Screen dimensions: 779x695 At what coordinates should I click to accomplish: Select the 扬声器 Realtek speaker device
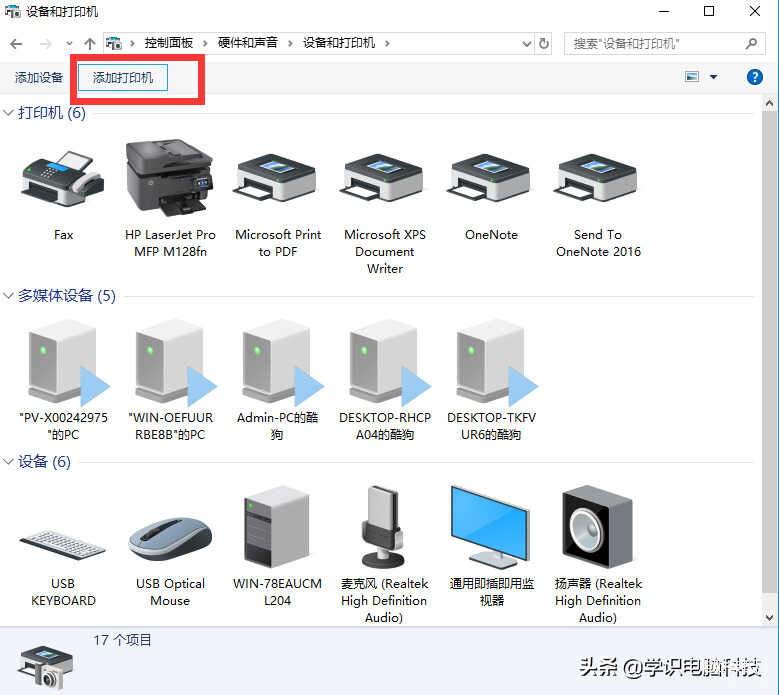point(597,527)
